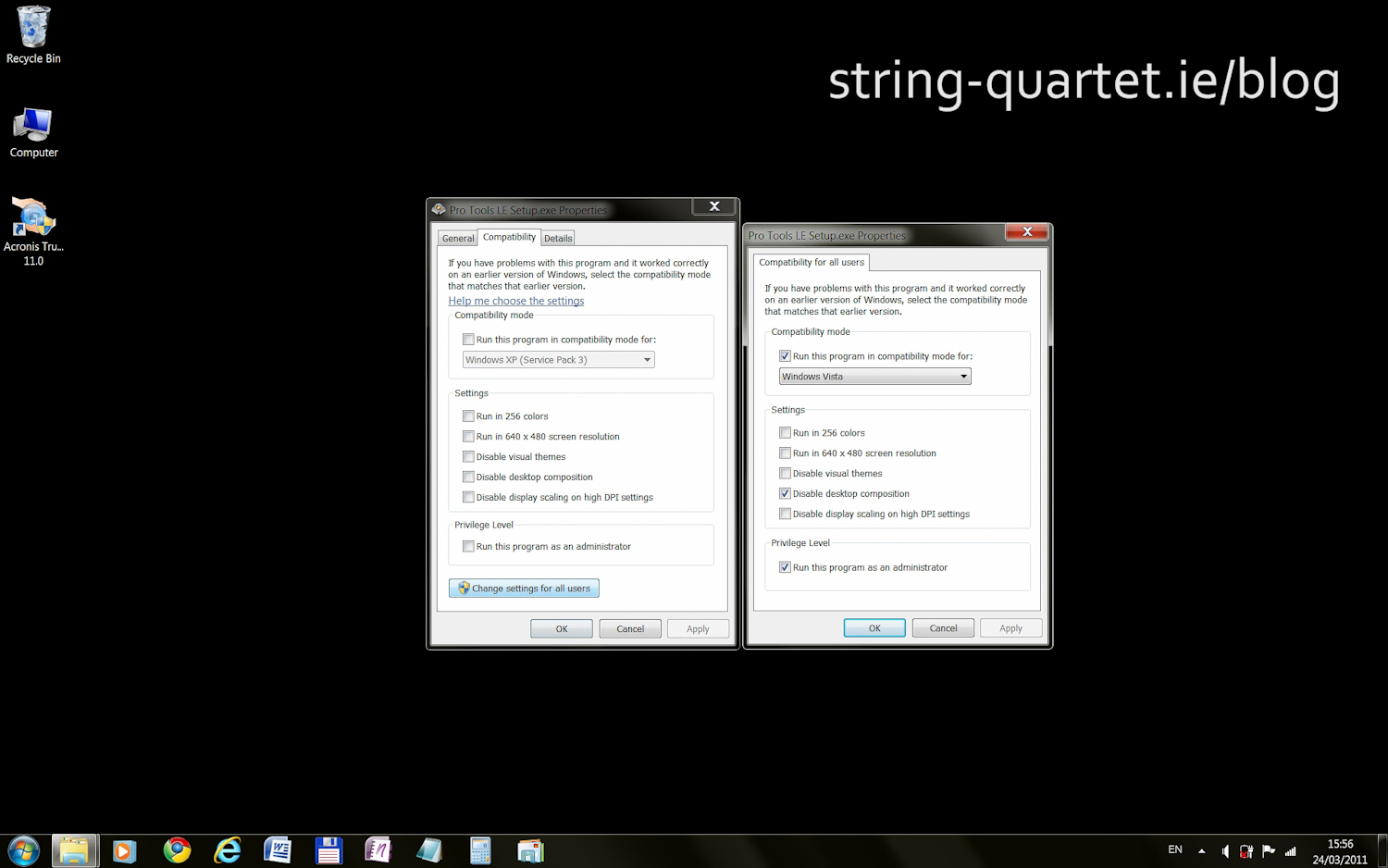
Task: Close the left Properties window
Action: [714, 207]
